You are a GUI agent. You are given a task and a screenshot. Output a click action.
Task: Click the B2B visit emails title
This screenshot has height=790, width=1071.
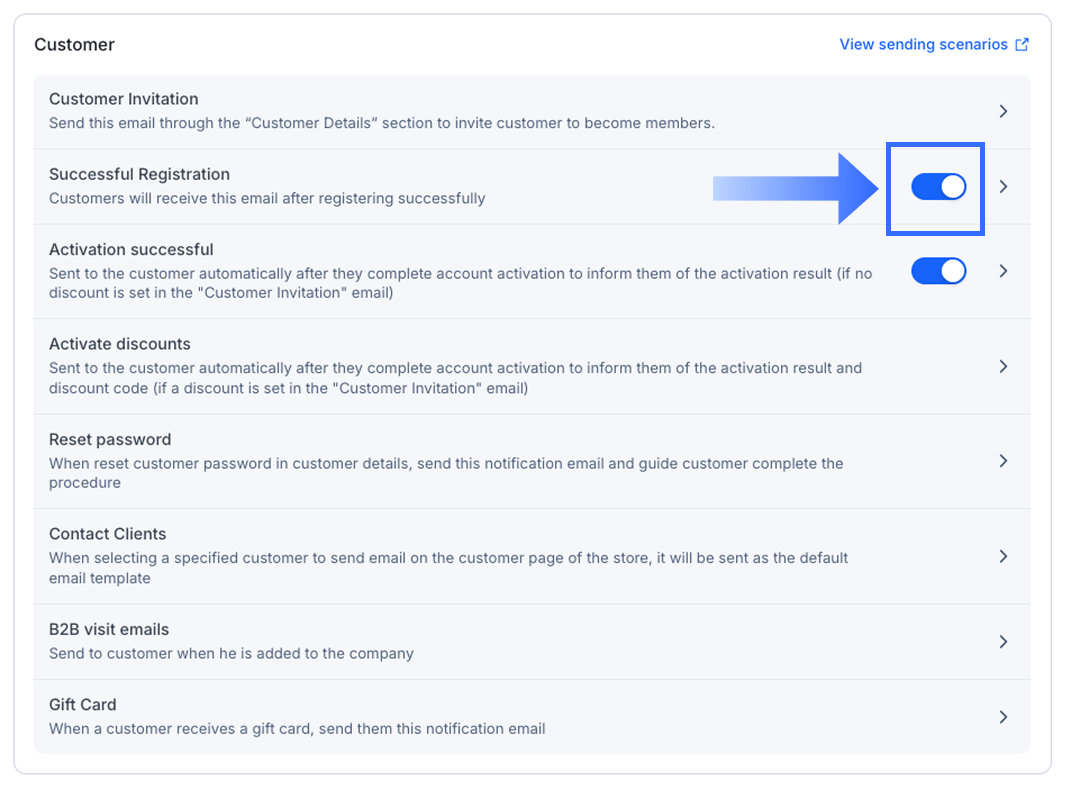click(x=109, y=630)
